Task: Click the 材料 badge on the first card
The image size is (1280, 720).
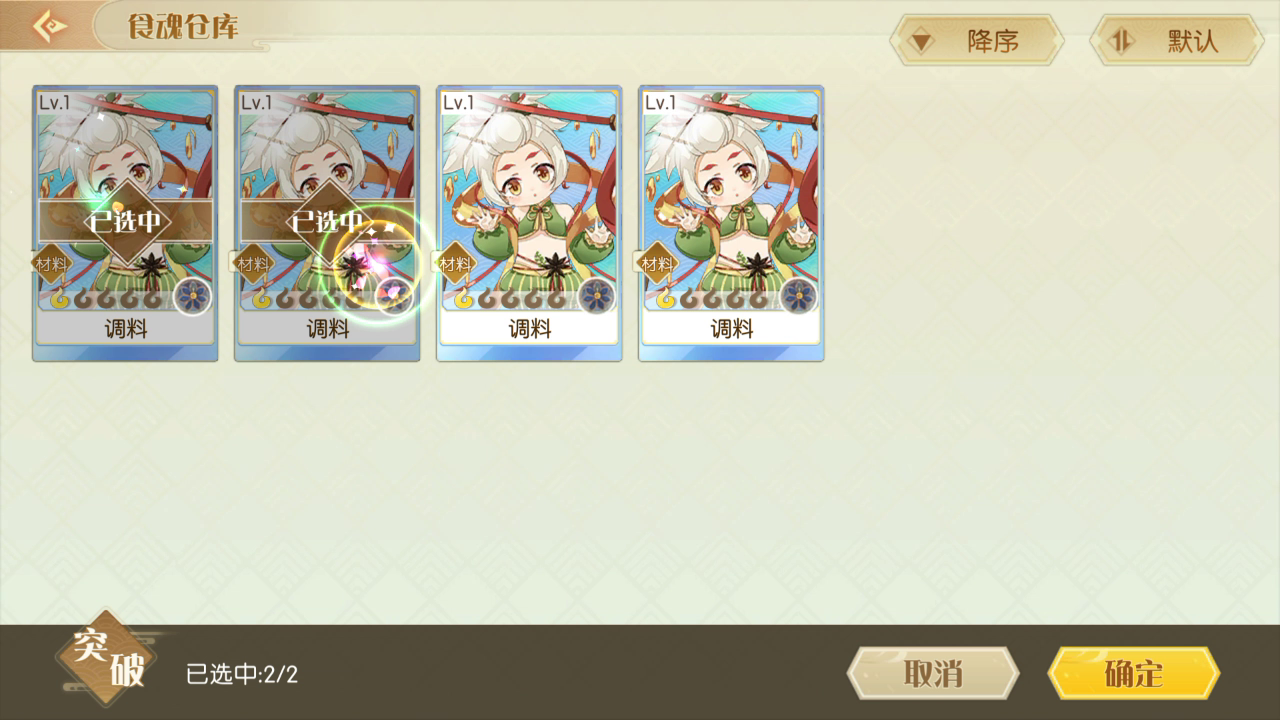Action: pyautogui.click(x=51, y=264)
